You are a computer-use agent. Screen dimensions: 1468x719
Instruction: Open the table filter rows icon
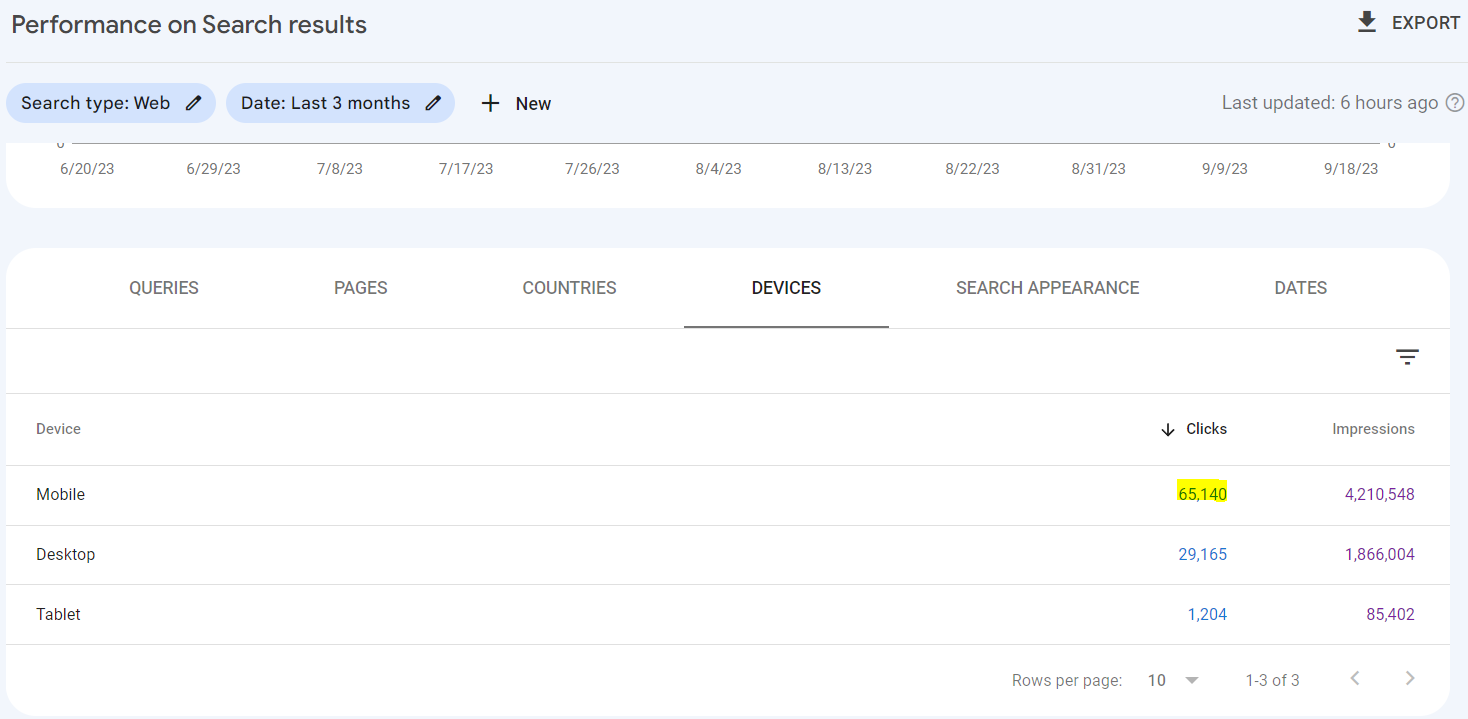click(x=1407, y=357)
